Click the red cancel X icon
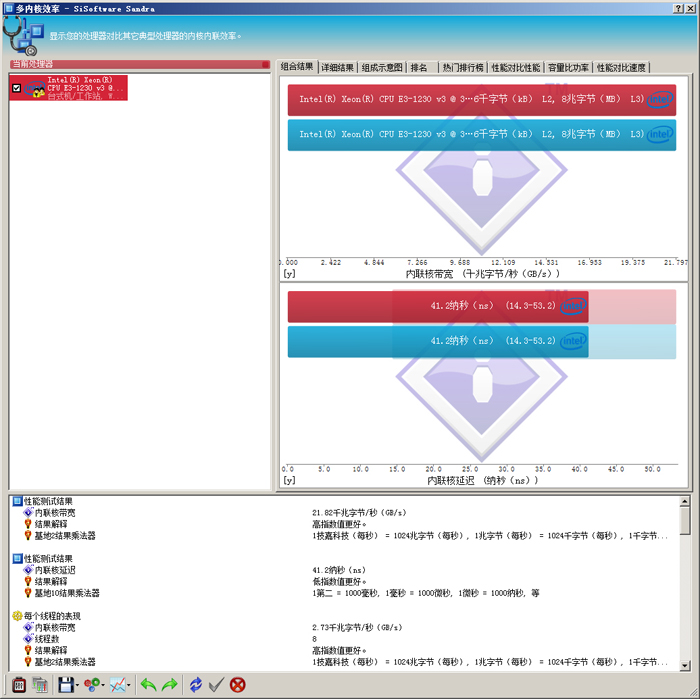 coord(238,685)
